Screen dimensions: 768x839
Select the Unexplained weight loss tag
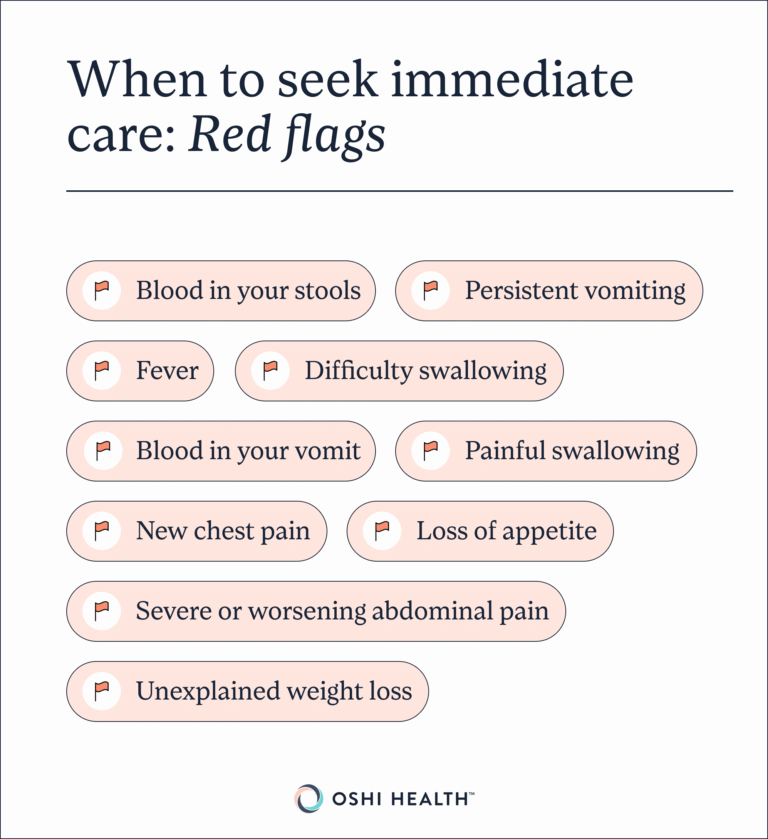coord(247,691)
